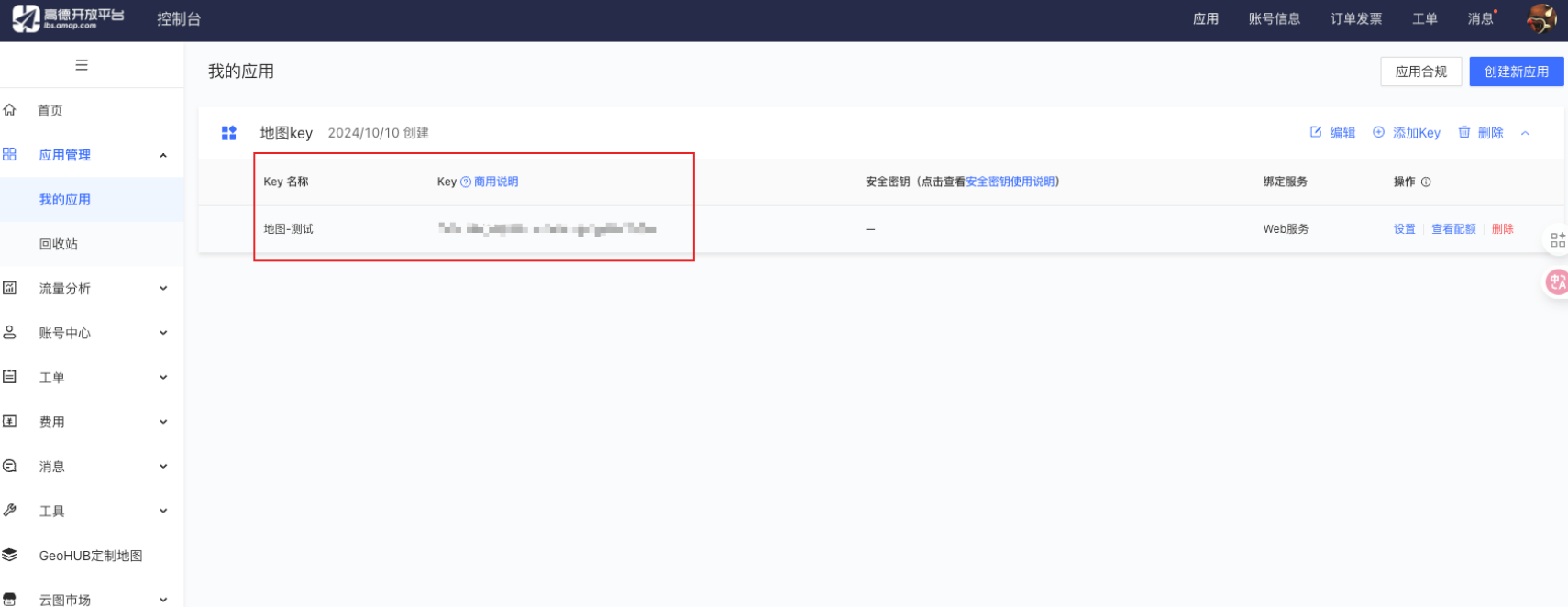This screenshot has width=1568, height=607.
Task: Open the pink floating assistant icon
Action: click(1556, 282)
